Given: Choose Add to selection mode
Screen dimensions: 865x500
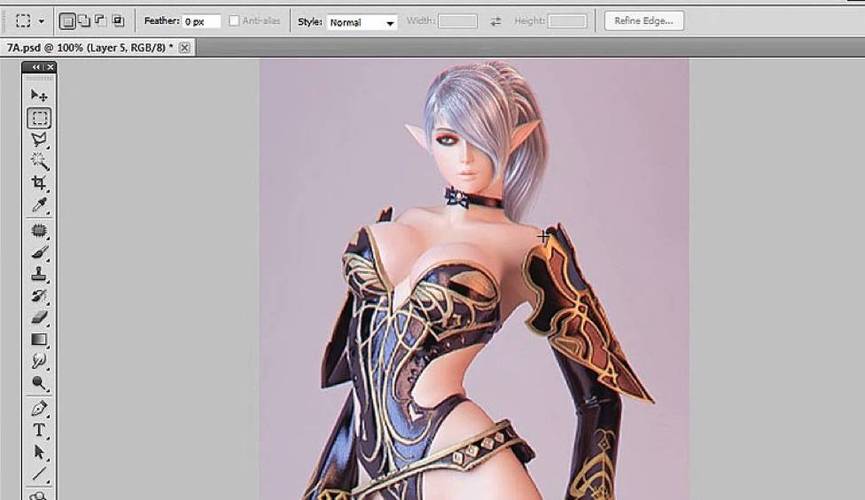Looking at the screenshot, I should (84, 21).
